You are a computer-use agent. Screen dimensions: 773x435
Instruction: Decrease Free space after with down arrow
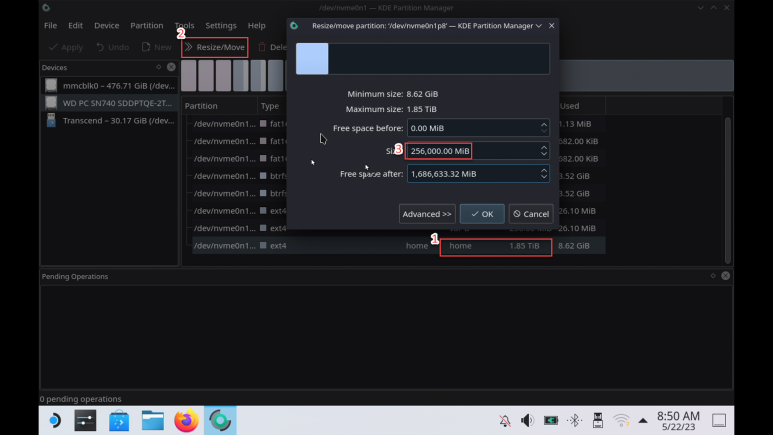(x=544, y=178)
